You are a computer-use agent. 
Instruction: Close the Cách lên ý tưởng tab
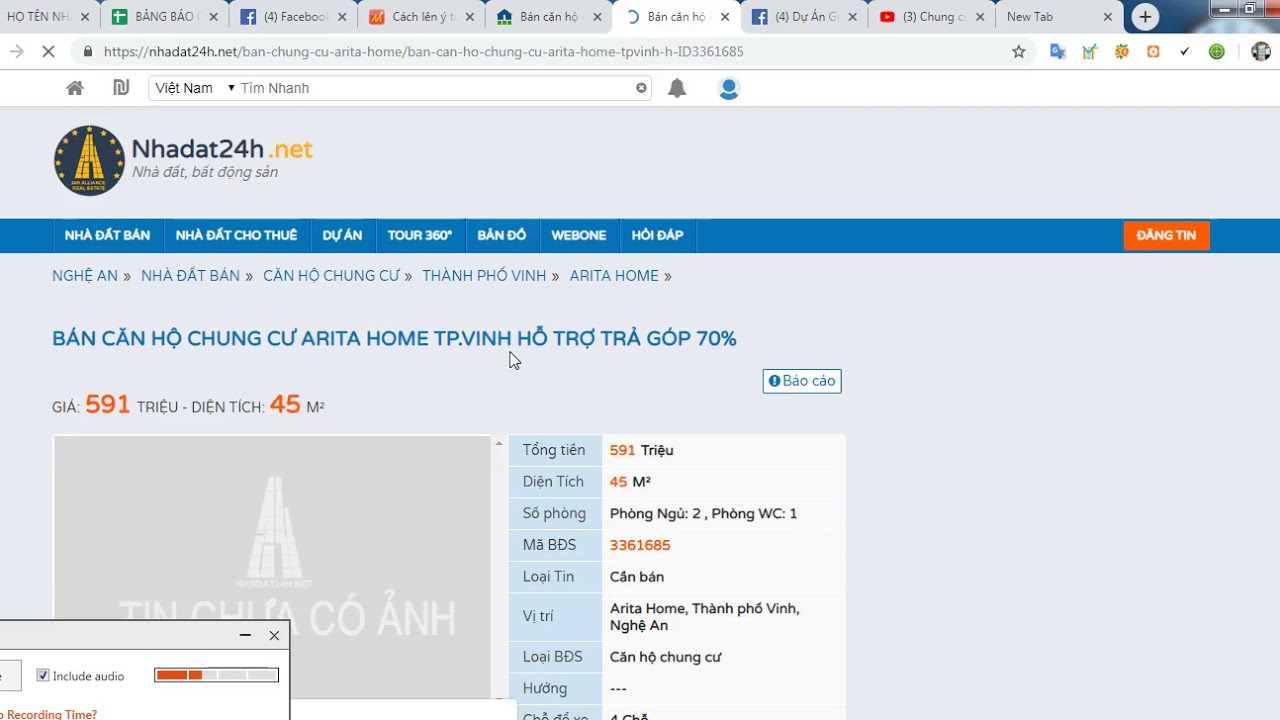pyautogui.click(x=471, y=17)
